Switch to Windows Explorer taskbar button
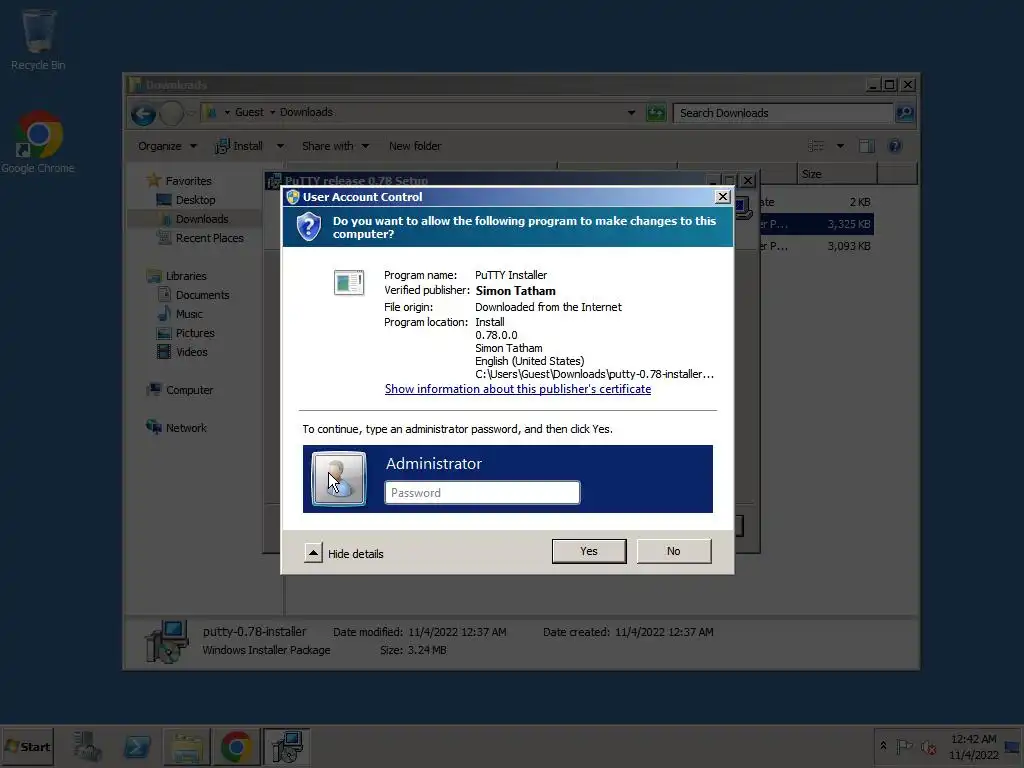Viewport: 1024px width, 768px height. tap(187, 746)
